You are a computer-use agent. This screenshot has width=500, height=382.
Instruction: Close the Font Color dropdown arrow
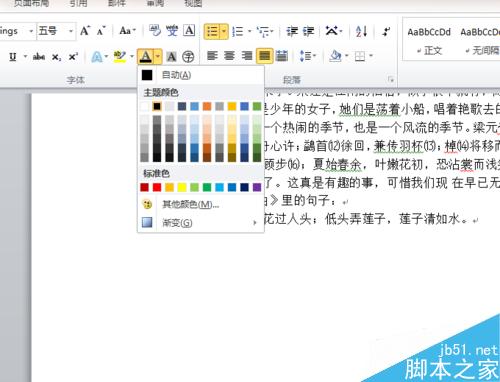[x=158, y=56]
